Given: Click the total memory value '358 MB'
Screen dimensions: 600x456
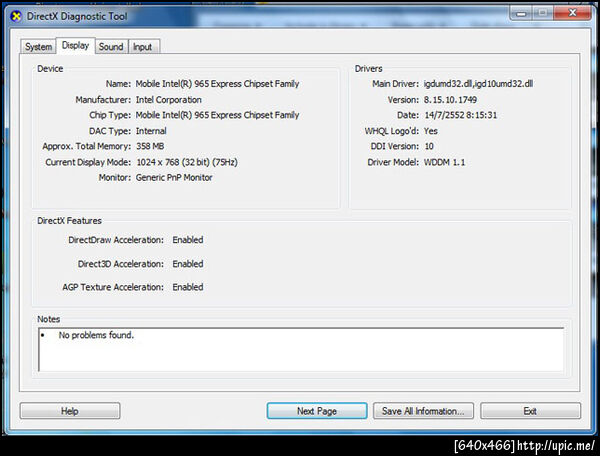Looking at the screenshot, I should point(150,146).
